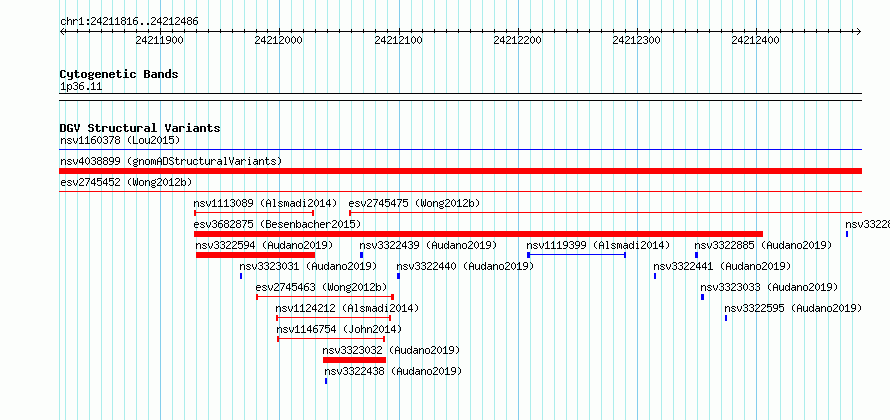The image size is (890, 420).
Task: Click the red nsv1146754 span line
Action: click(x=331, y=339)
